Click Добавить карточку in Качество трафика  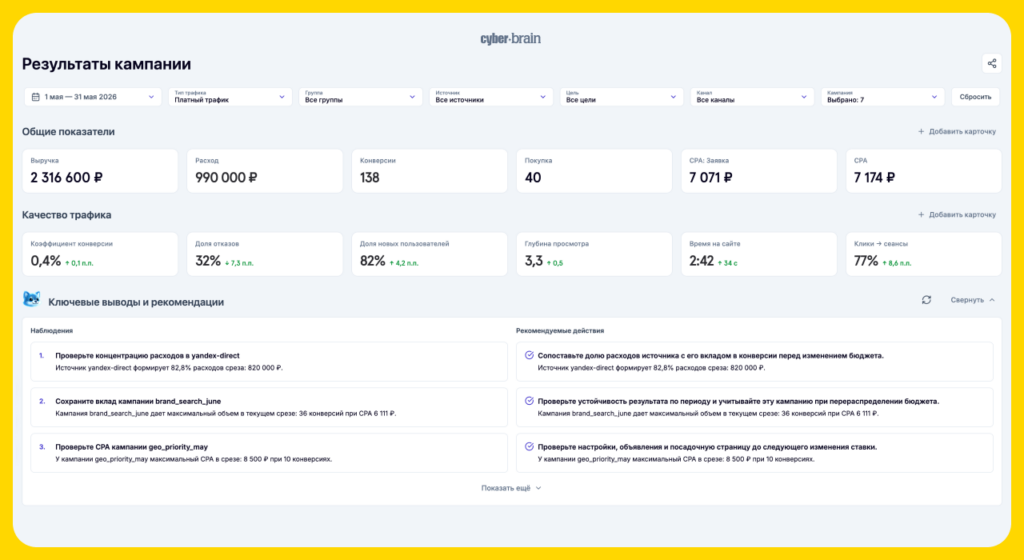point(957,214)
